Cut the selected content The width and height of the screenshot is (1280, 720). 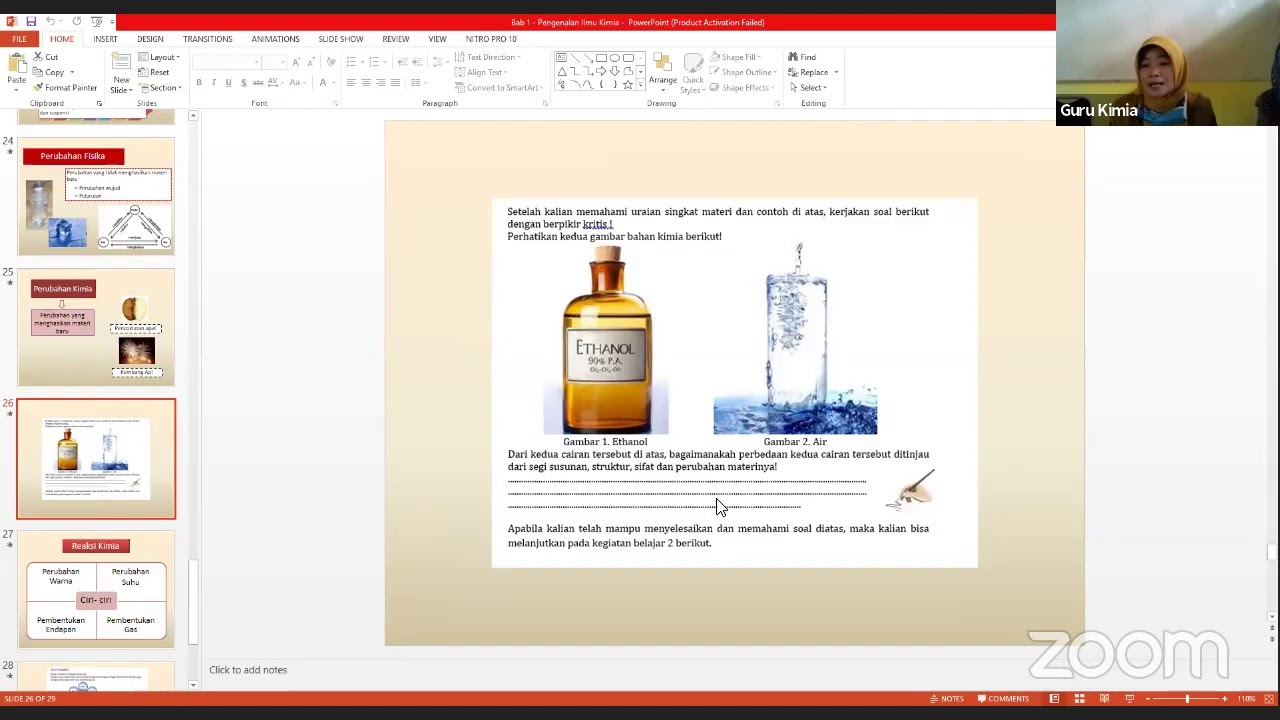point(45,57)
